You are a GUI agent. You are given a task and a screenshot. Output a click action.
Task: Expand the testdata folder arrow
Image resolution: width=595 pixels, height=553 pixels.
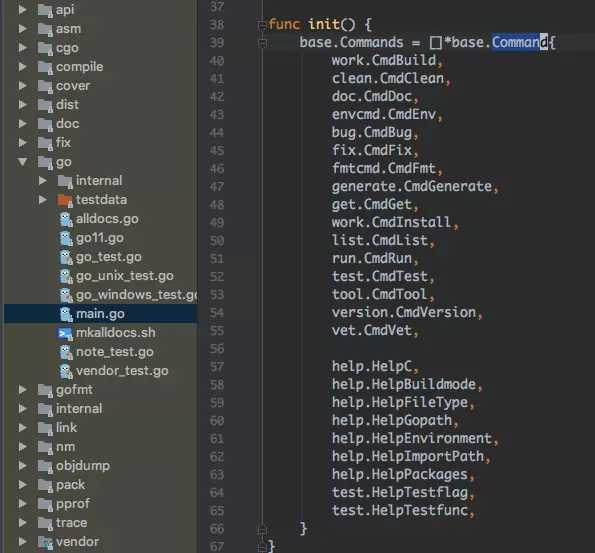42,200
